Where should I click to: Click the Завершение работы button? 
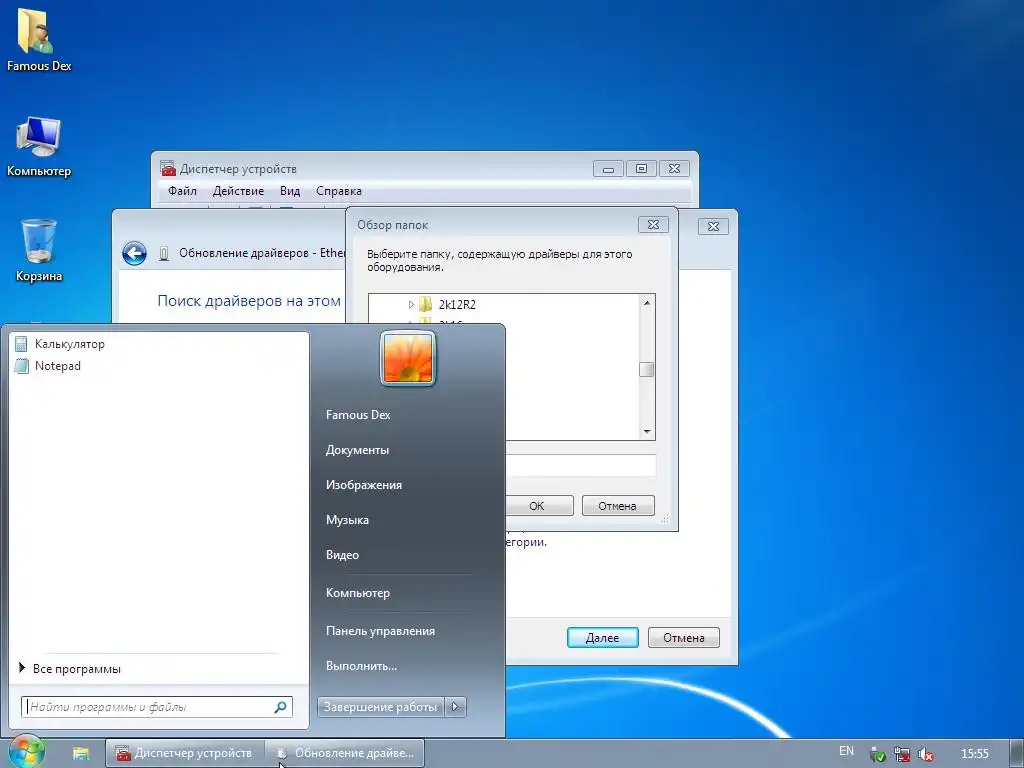381,707
